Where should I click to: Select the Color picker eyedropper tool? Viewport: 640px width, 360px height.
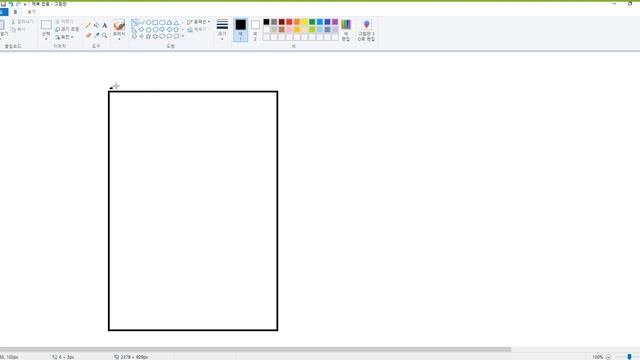(x=96, y=36)
